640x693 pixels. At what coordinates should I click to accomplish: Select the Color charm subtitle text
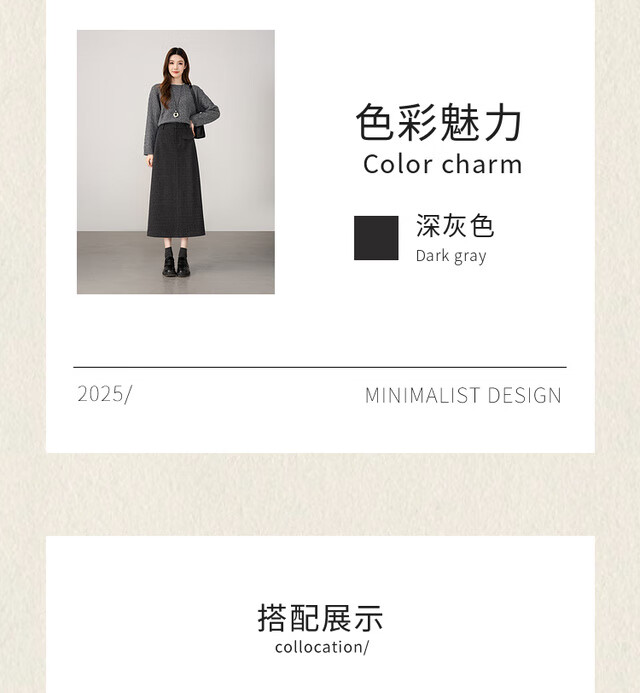click(x=442, y=164)
